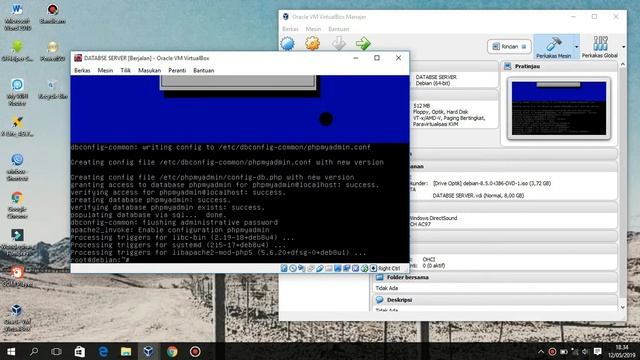Click the network adapter status bar icon
The width and height of the screenshot is (640, 360).
click(x=311, y=268)
